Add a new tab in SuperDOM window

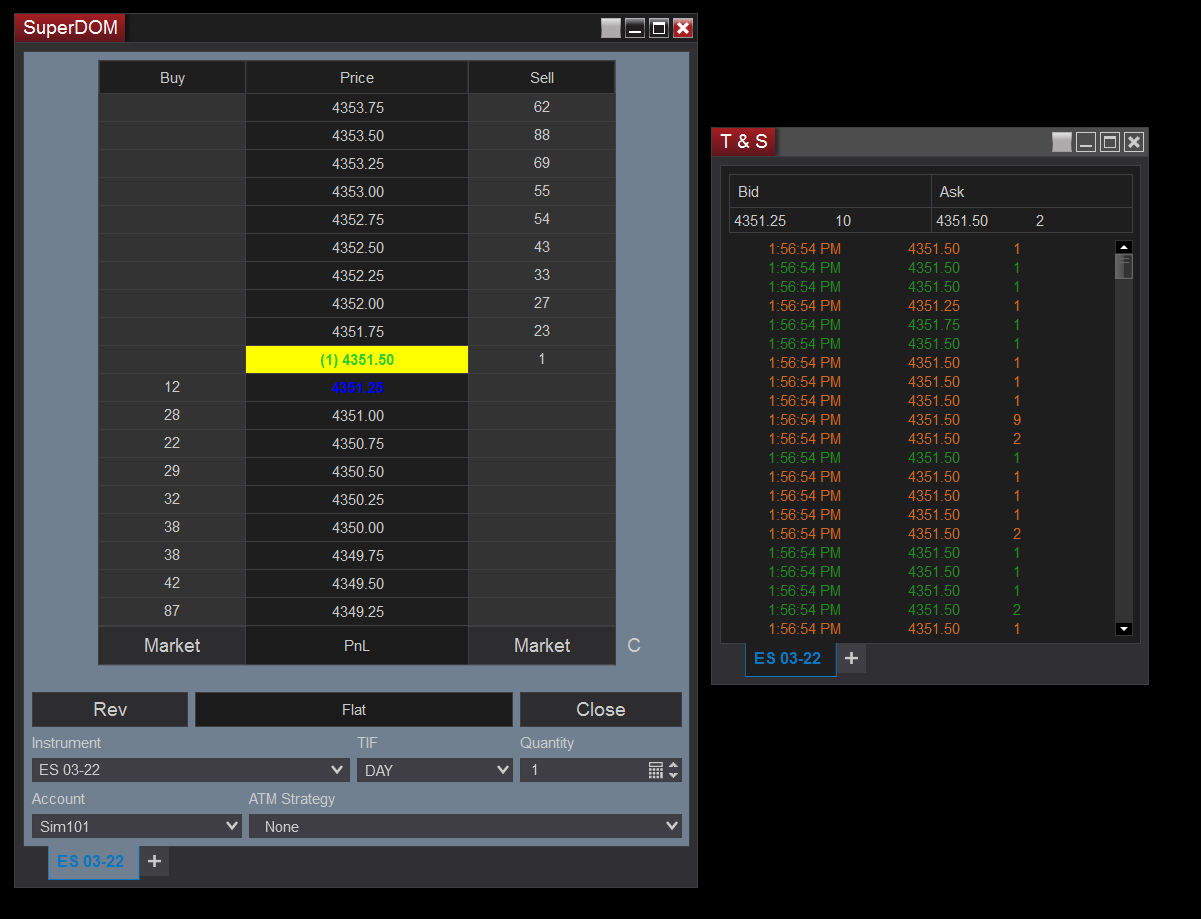[154, 861]
